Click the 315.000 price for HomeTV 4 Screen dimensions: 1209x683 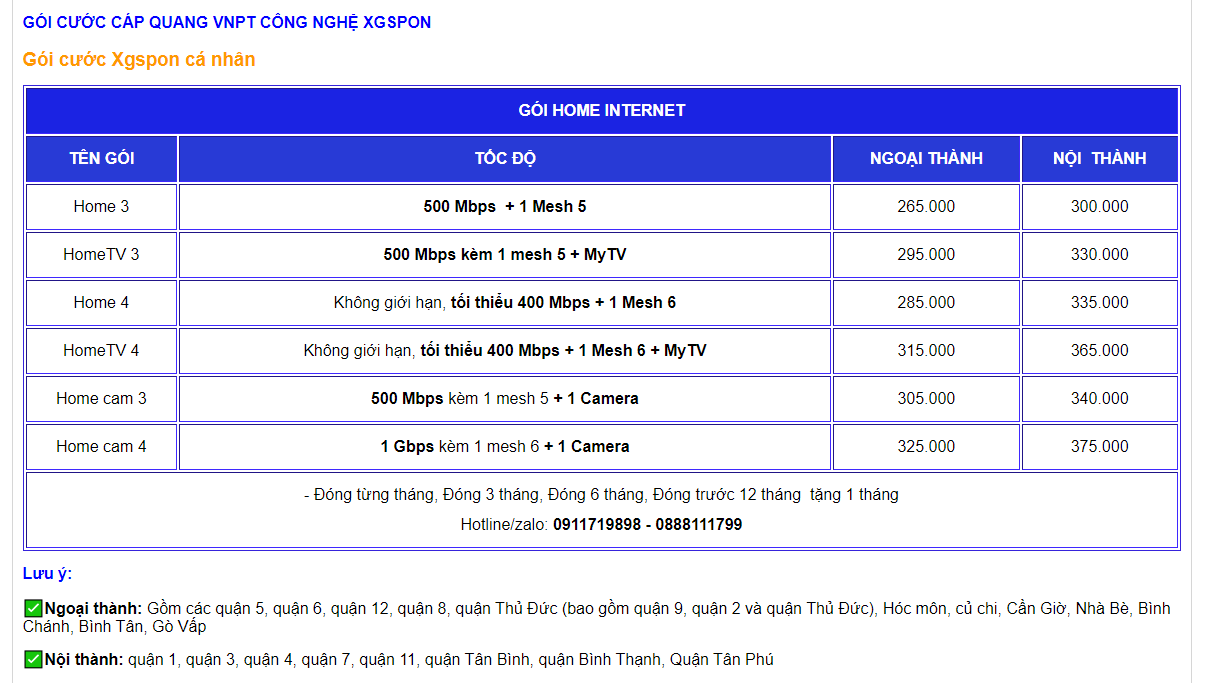point(926,350)
